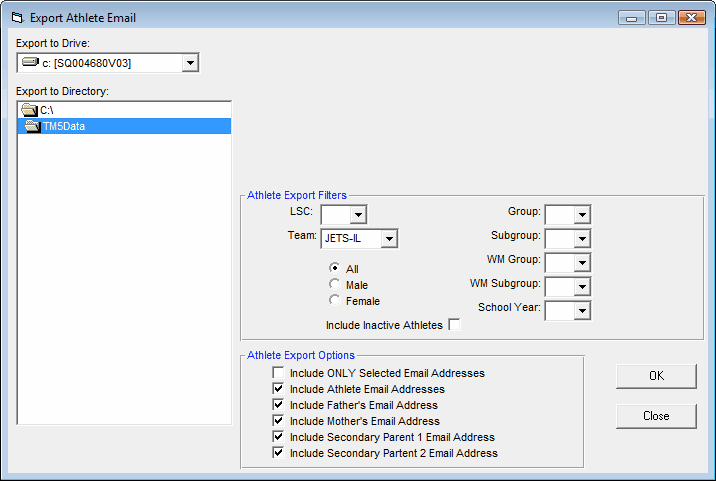Check Include ONLY Selected Email Addresses
The width and height of the screenshot is (716, 481).
tap(278, 372)
